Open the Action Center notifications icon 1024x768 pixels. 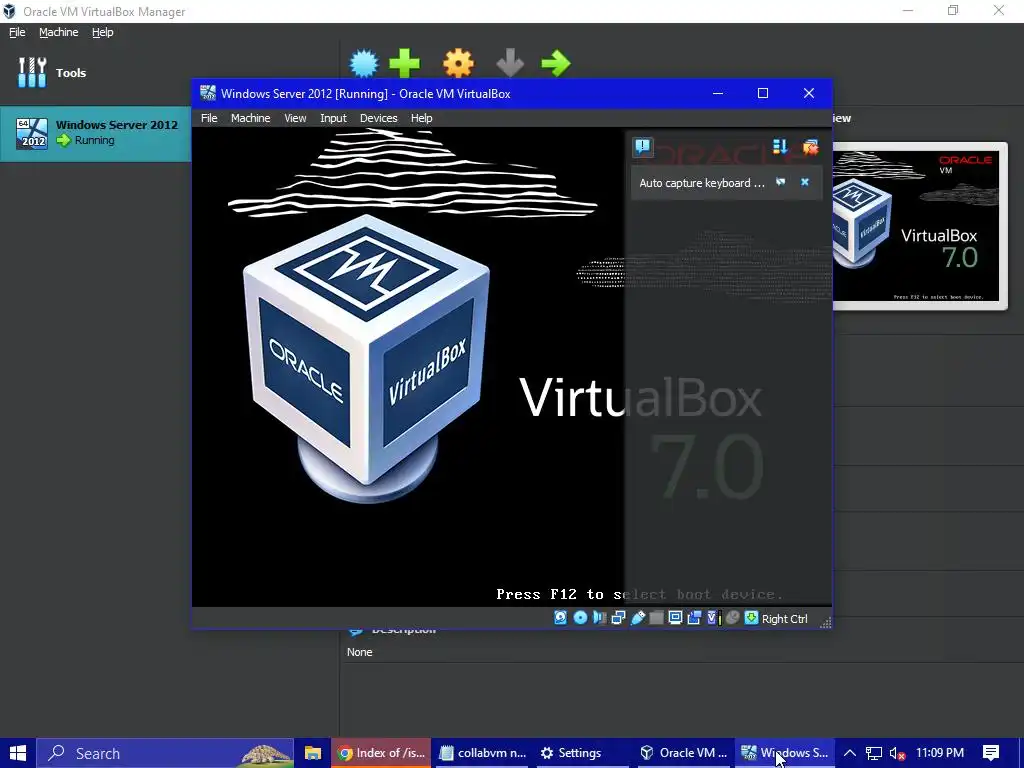click(991, 753)
